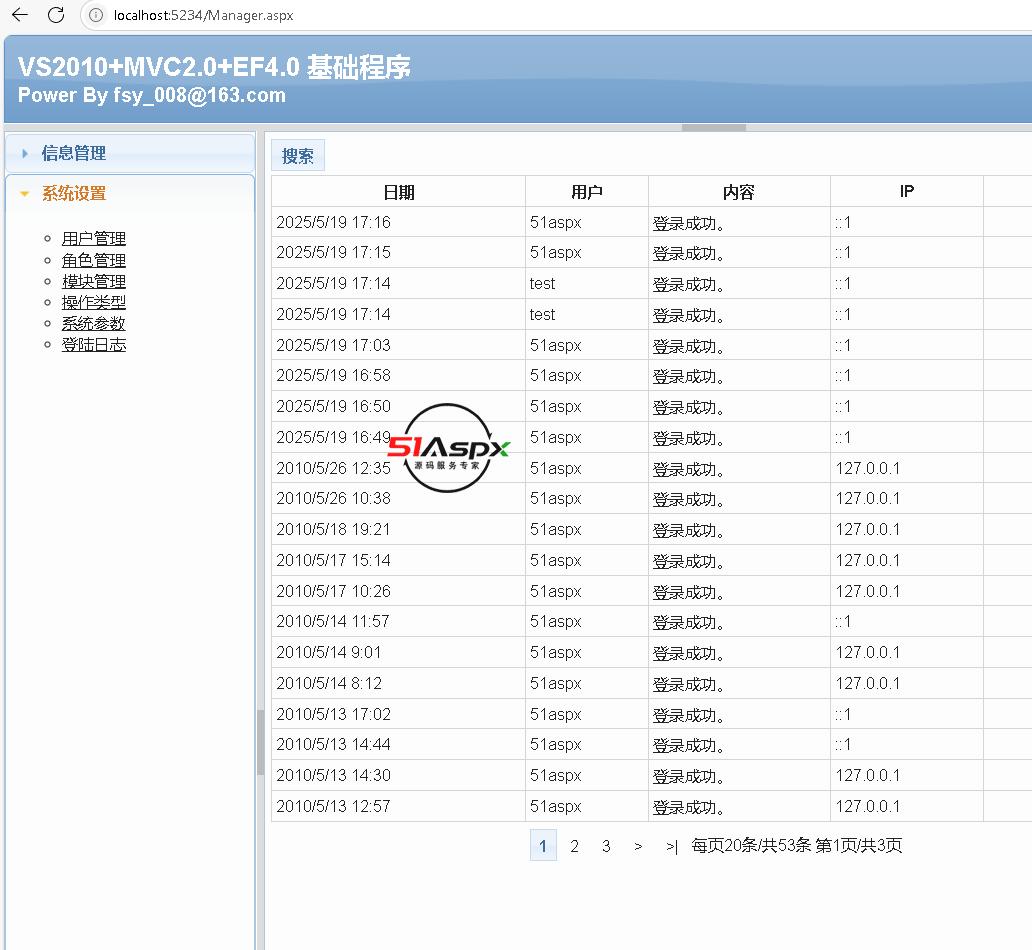1032x950 pixels.
Task: Open the 登陆日志 link
Action: pyautogui.click(x=94, y=345)
